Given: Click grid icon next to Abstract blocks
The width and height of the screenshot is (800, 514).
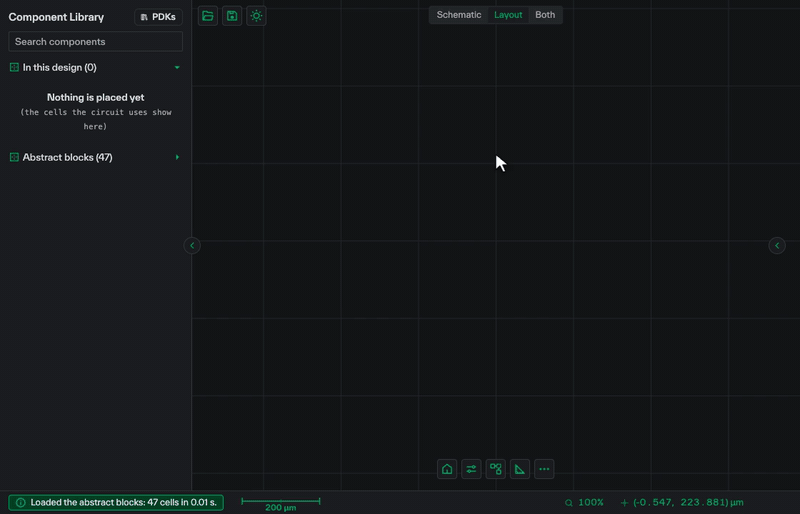Looking at the screenshot, I should [14, 157].
